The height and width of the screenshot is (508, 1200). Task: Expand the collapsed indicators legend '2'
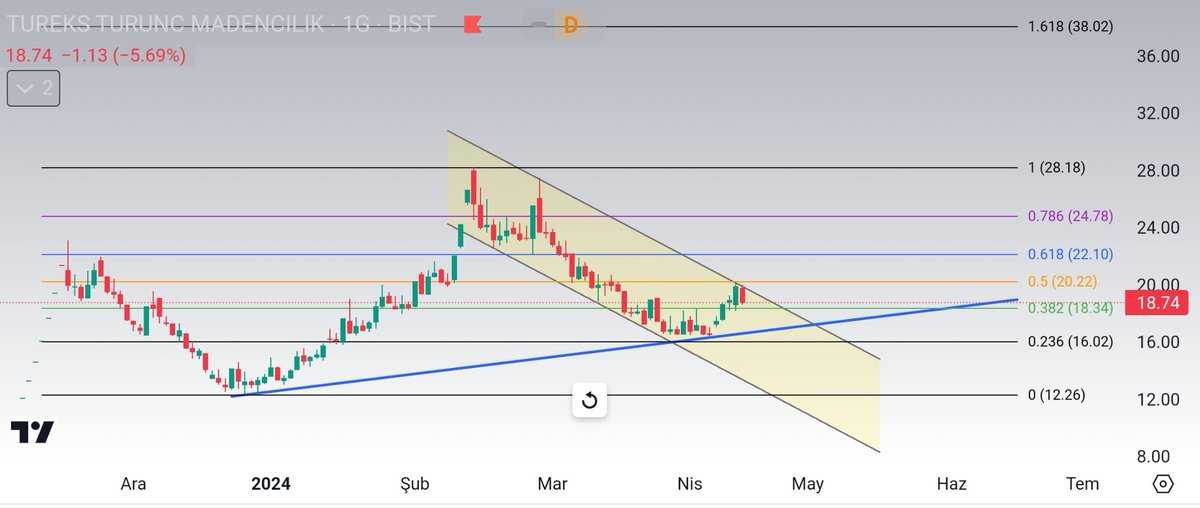33,89
